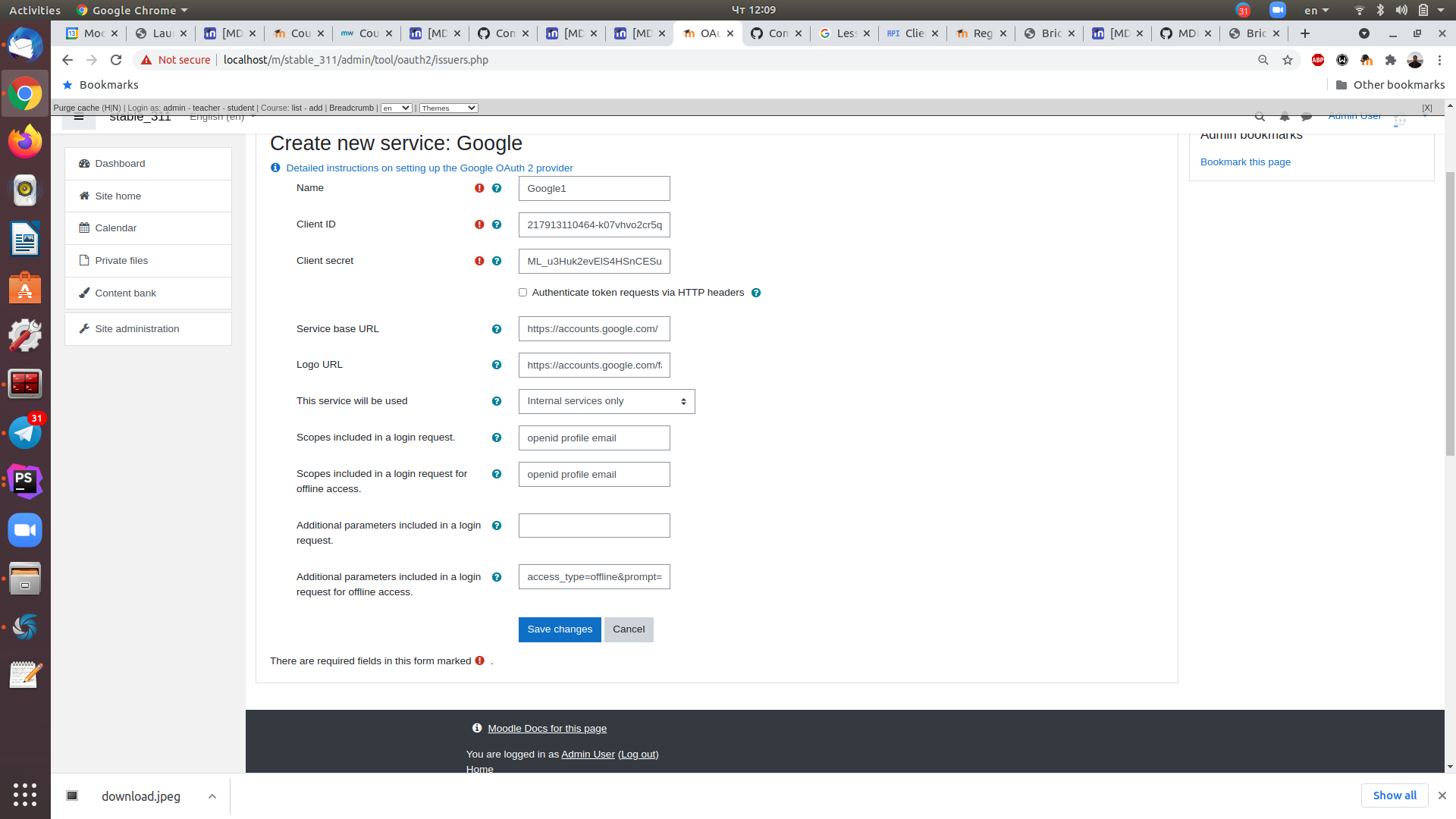1456x819 pixels.
Task: Click 'Show all' downloads button
Action: pyautogui.click(x=1395, y=795)
